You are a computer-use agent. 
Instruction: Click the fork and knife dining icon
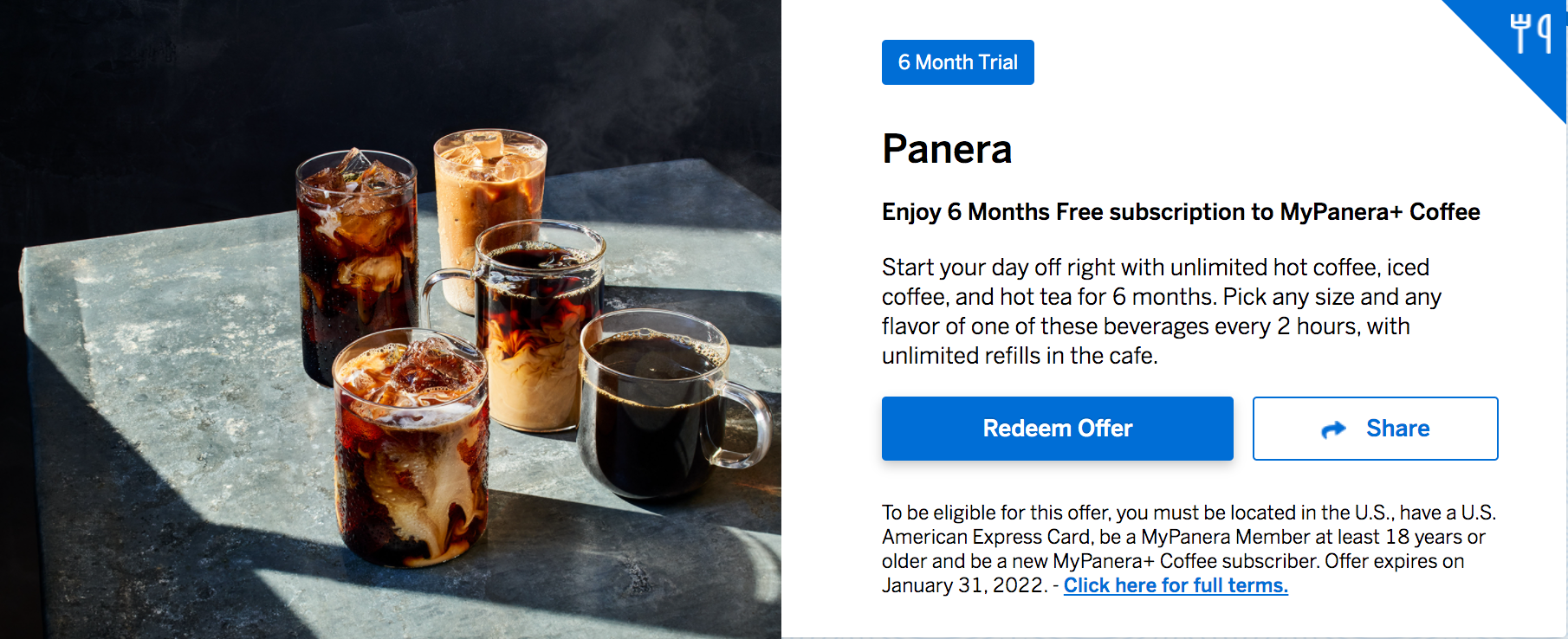1530,34
